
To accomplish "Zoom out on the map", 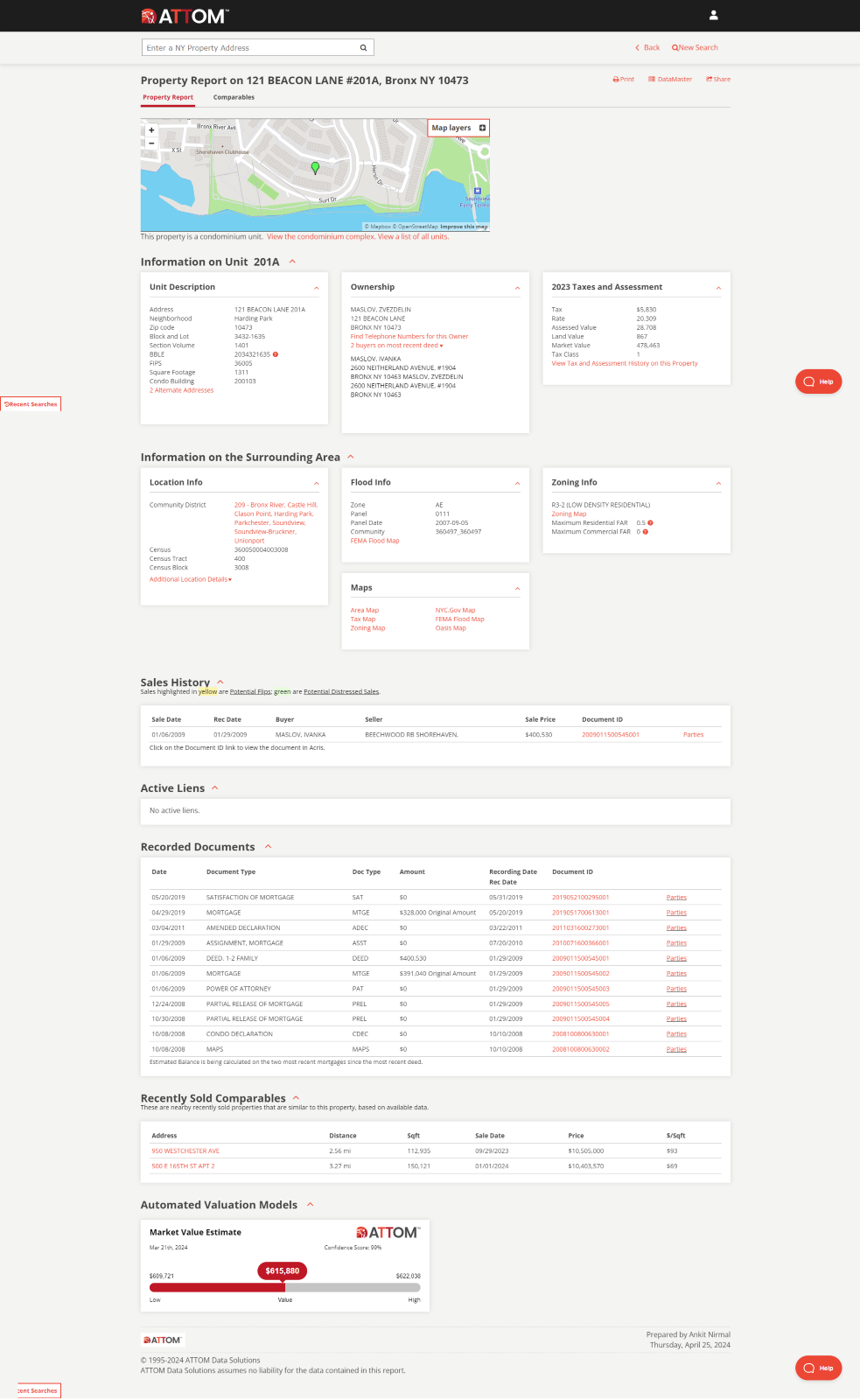I will coord(151,143).
